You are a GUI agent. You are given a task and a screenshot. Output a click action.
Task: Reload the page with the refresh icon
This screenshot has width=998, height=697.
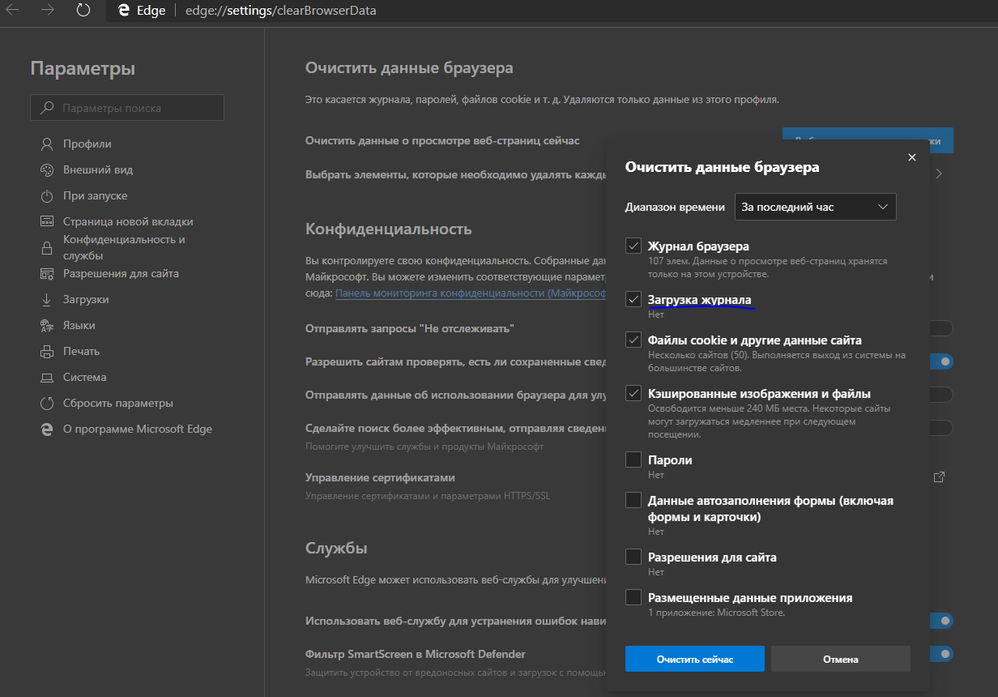(83, 10)
